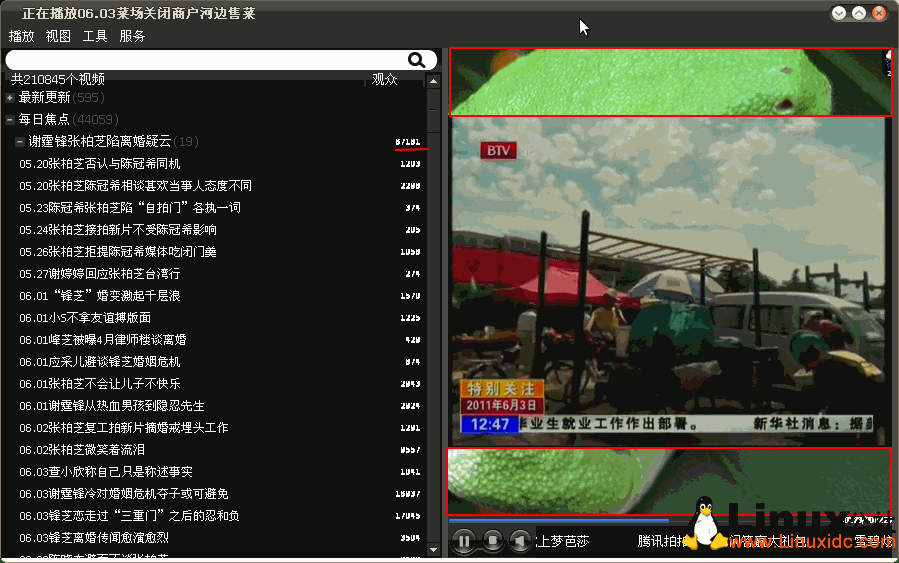Play 06.03锋芝恋走过“三重门”之后的忍和负
899x563 pixels.
click(x=130, y=515)
